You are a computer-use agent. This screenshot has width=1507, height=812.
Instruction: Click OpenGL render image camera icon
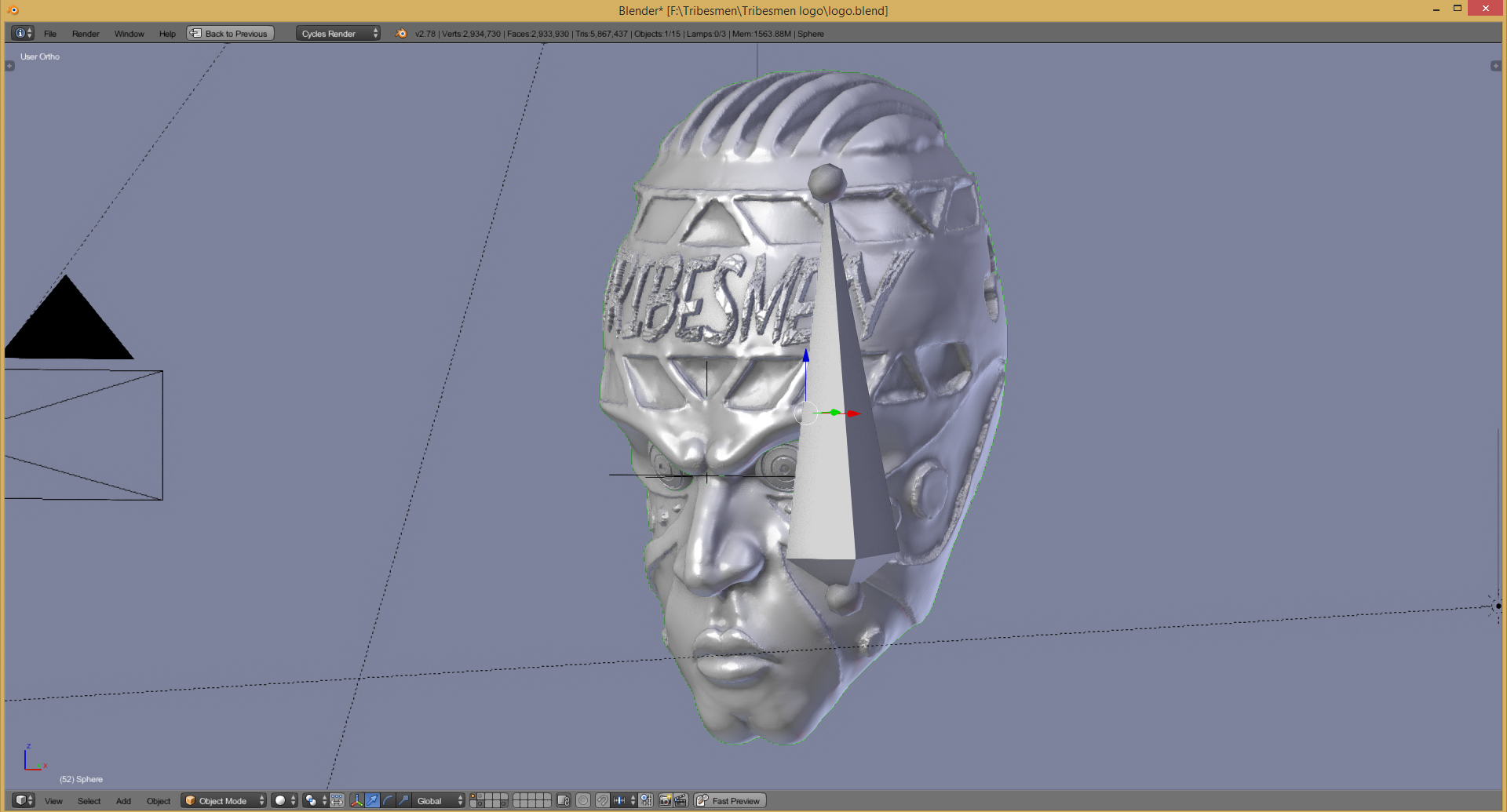coord(665,800)
